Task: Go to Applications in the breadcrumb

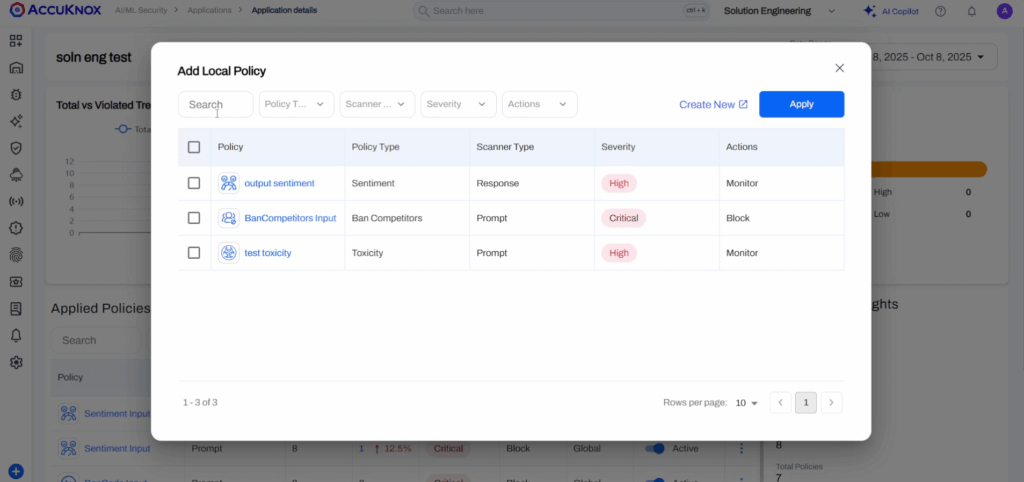Action: pos(209,10)
